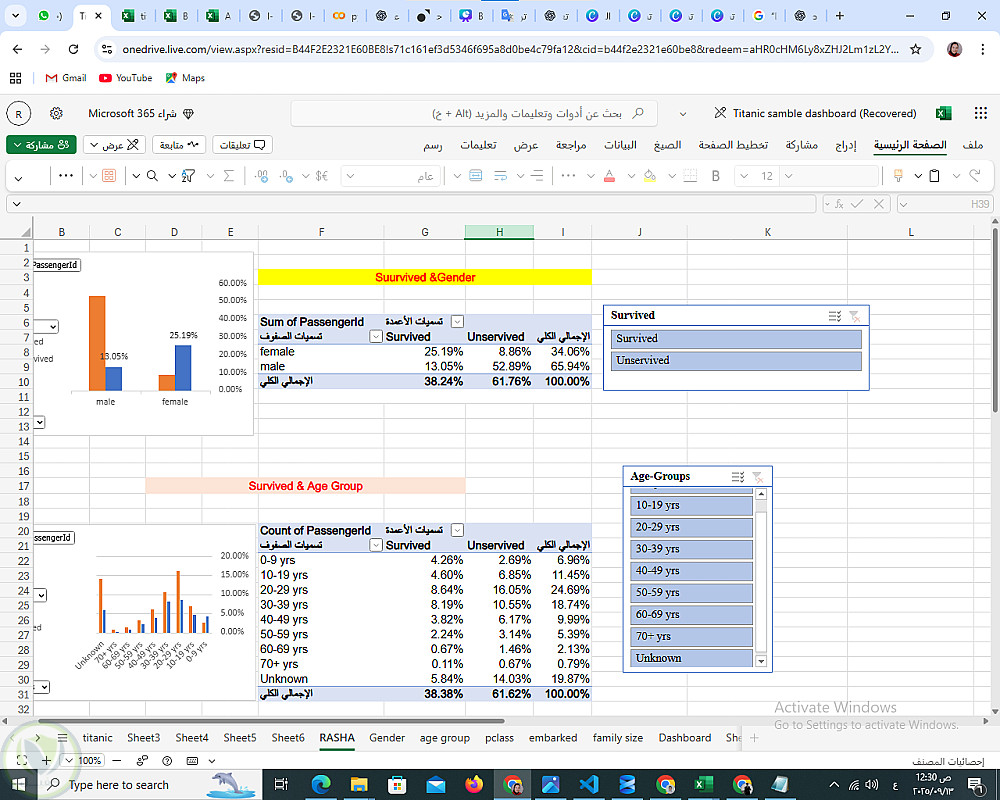Open the Microsoft 365 app launcher grid
Viewport: 1000px width, 800px height.
tap(981, 114)
